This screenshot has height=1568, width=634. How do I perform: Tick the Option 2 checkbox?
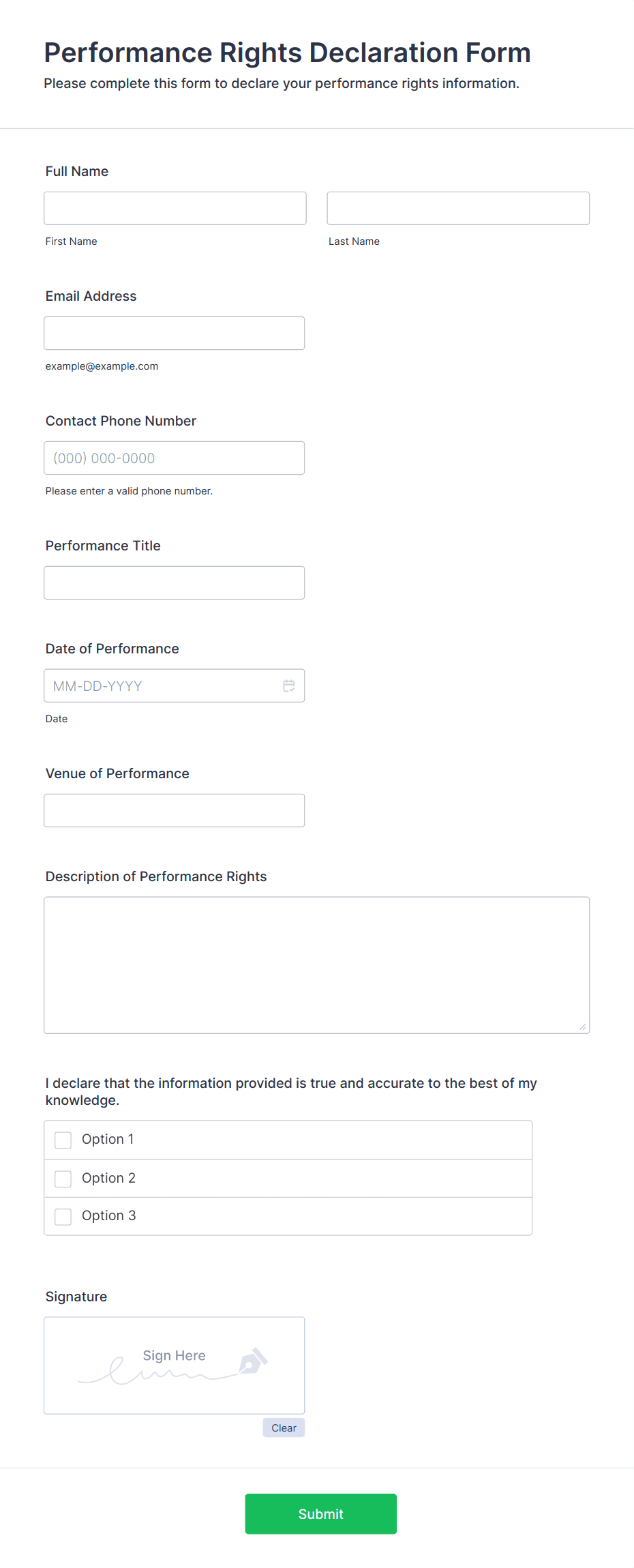tap(63, 1179)
